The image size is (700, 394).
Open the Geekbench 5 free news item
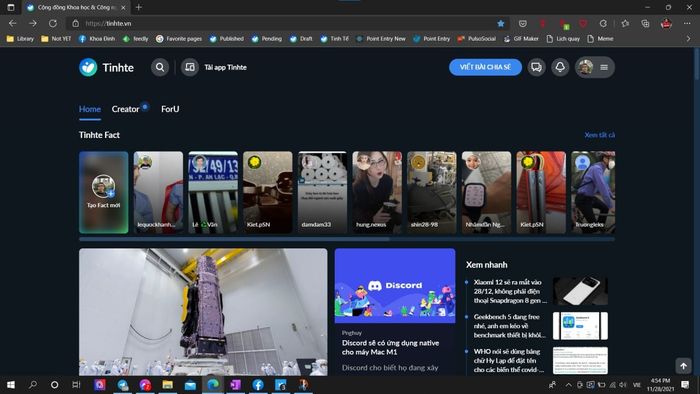(510, 326)
